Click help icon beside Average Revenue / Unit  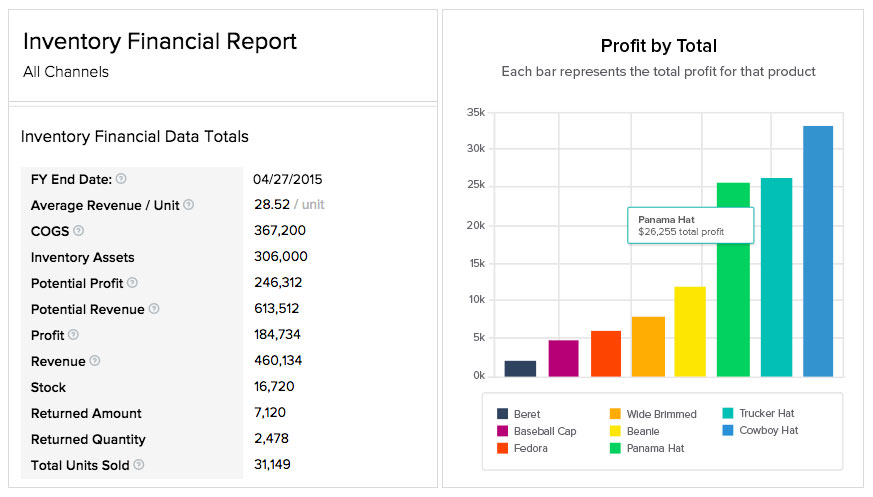pyautogui.click(x=188, y=205)
